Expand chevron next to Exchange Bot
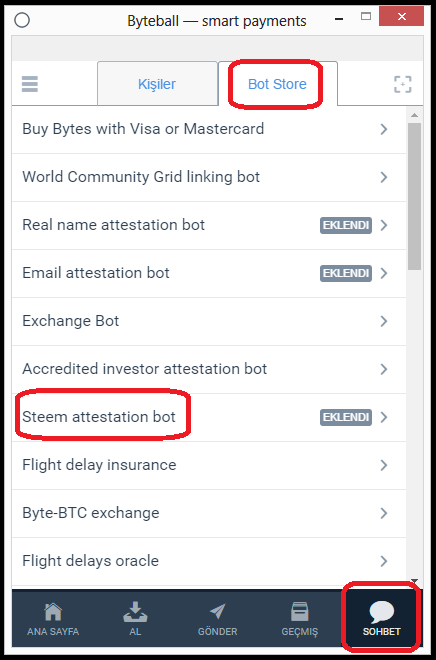436x660 pixels. [383, 321]
